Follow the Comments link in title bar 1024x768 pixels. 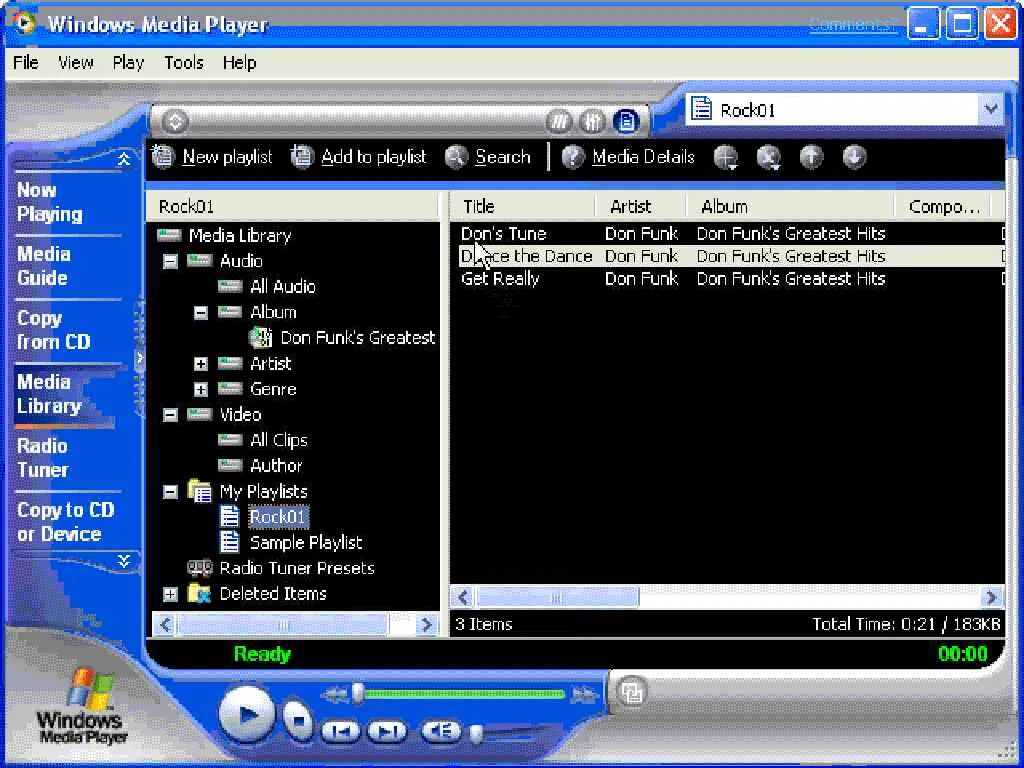852,24
